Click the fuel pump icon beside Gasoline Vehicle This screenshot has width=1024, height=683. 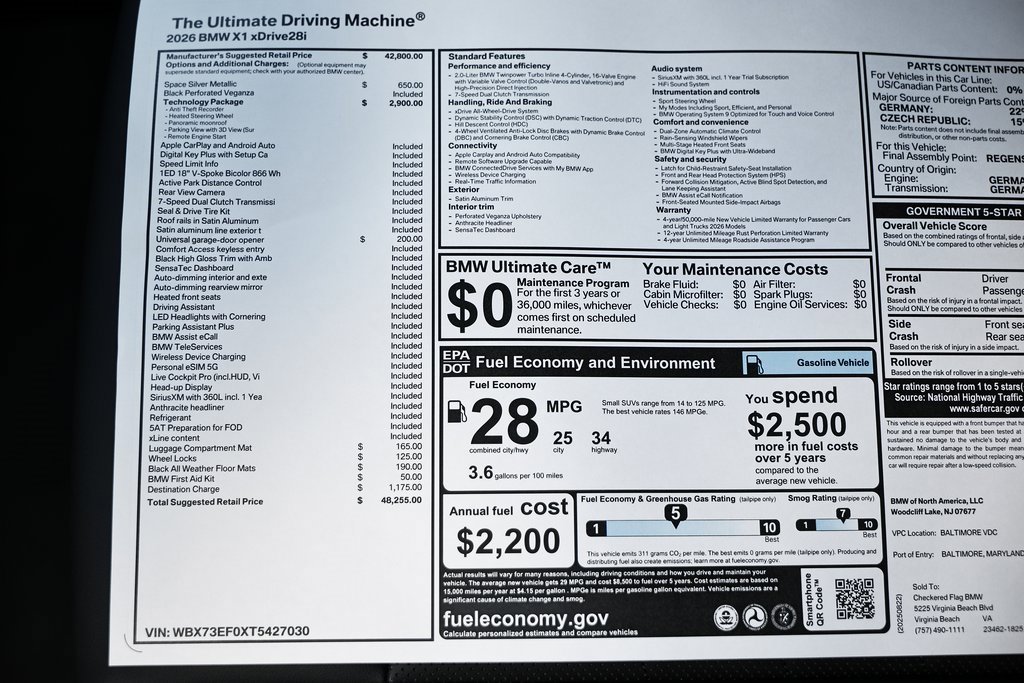point(755,362)
